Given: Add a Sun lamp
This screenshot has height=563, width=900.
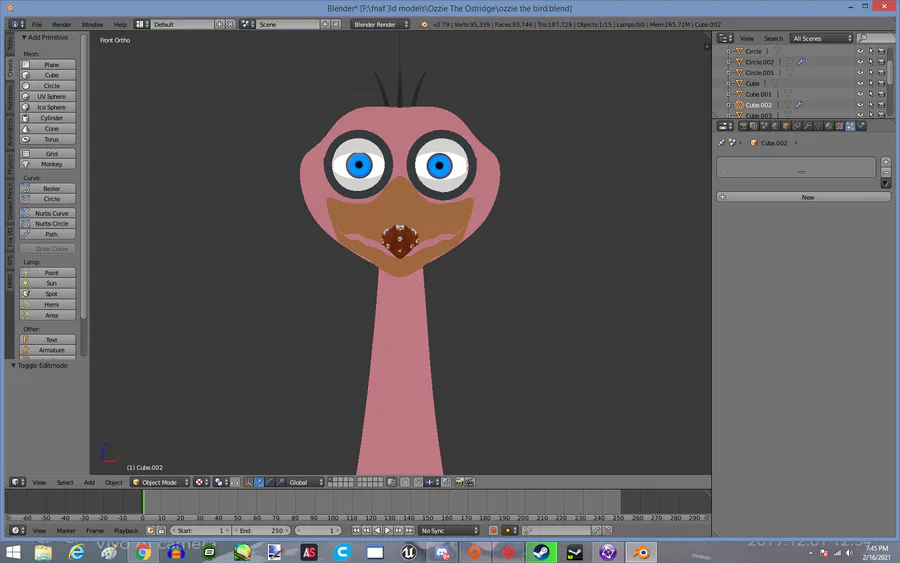Looking at the screenshot, I should (x=51, y=283).
